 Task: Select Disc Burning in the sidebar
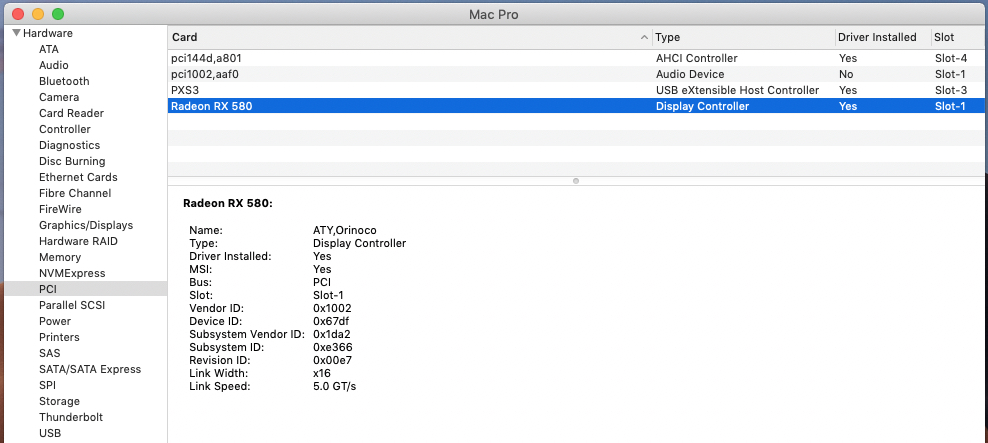[x=72, y=161]
